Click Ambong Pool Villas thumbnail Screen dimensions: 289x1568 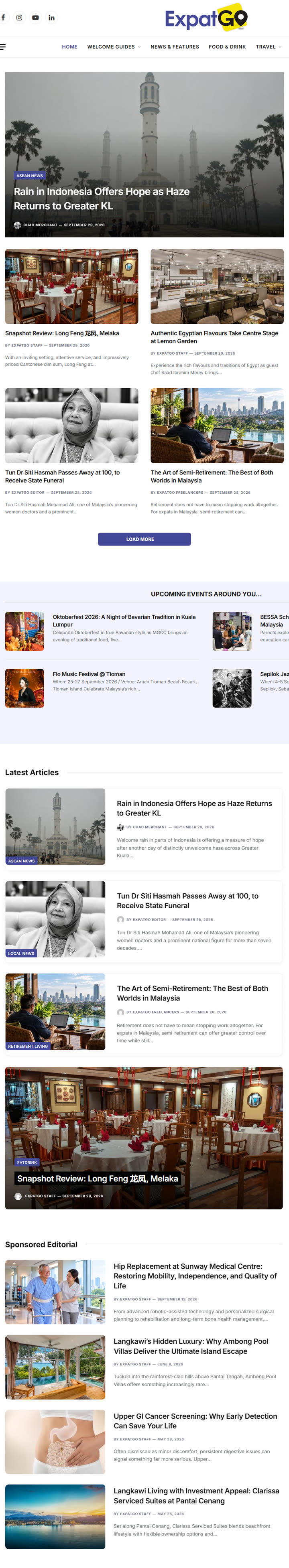click(x=55, y=1367)
